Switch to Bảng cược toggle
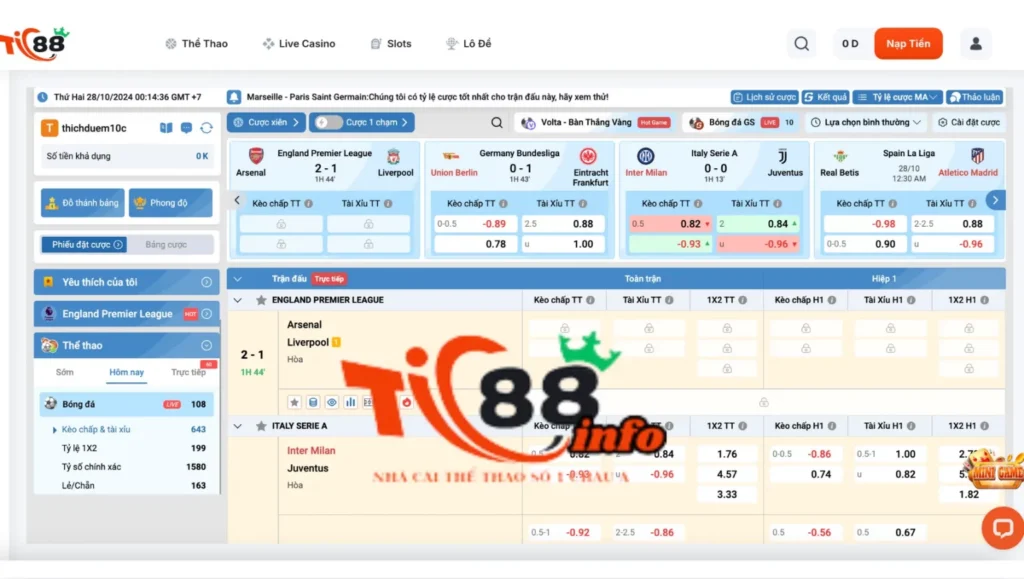The image size is (1024, 579). pyautogui.click(x=167, y=245)
